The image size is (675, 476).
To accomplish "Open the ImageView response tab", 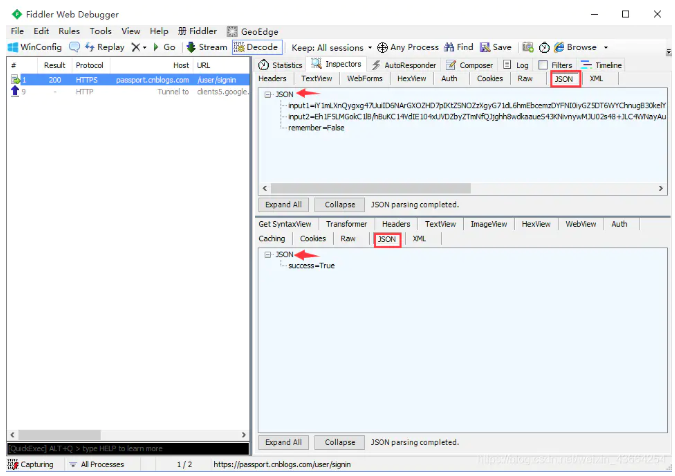I will [489, 224].
